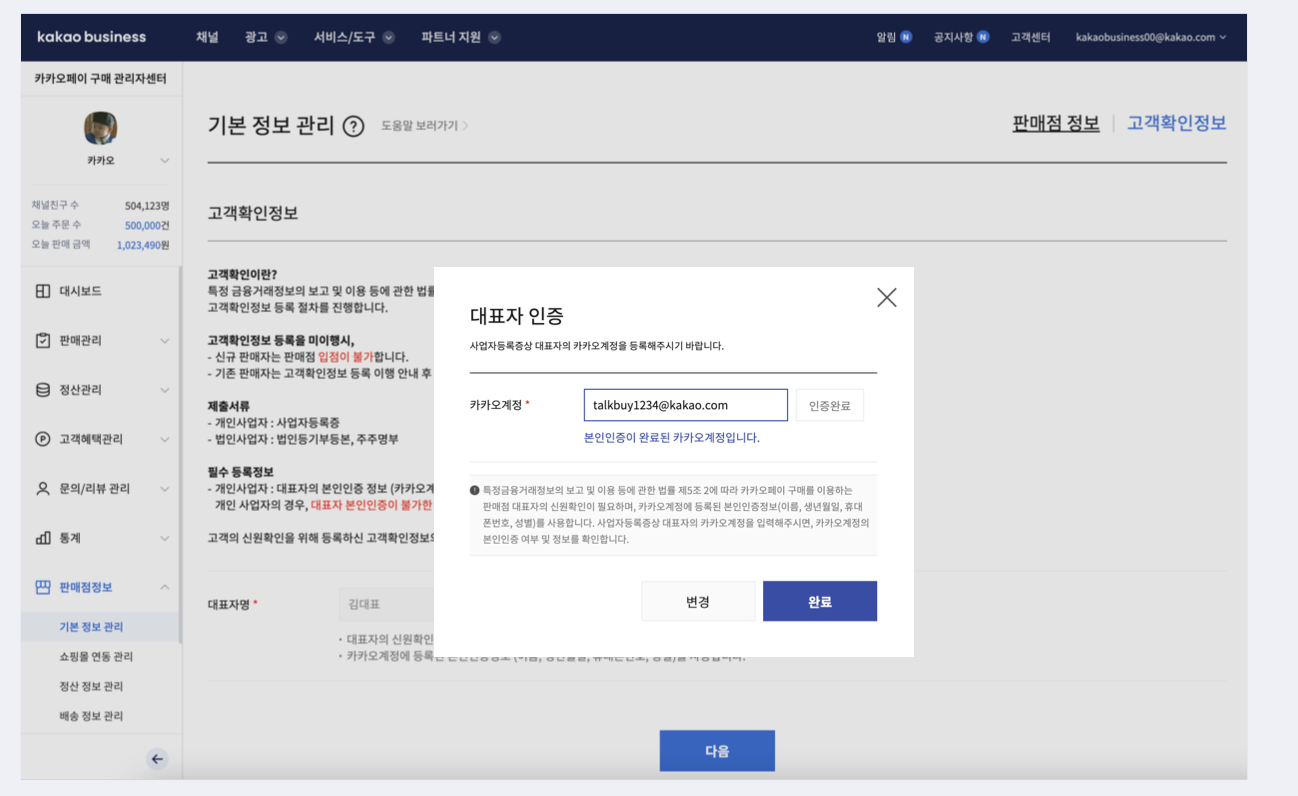Click the 인증완료 button
This screenshot has height=796, width=1298.
coord(829,405)
